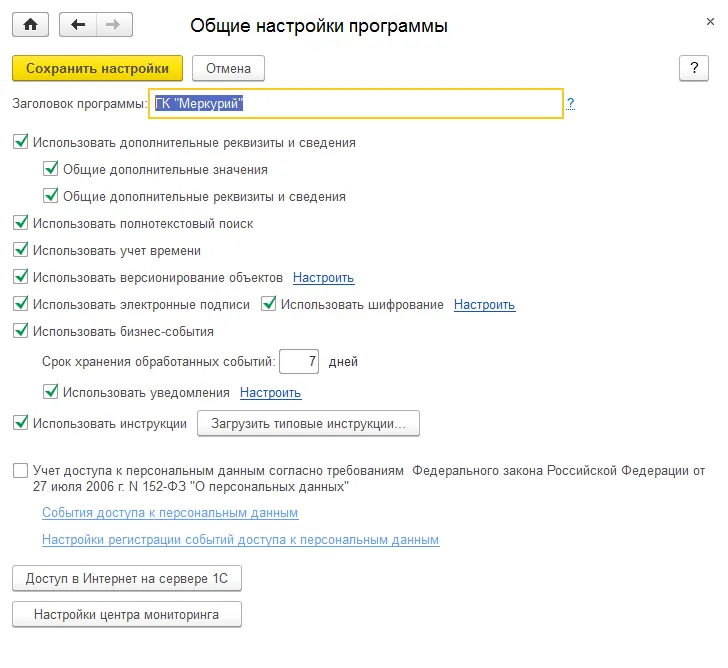Toggle Использовать учет времени checkbox
The width and height of the screenshot is (728, 668).
pos(20,250)
